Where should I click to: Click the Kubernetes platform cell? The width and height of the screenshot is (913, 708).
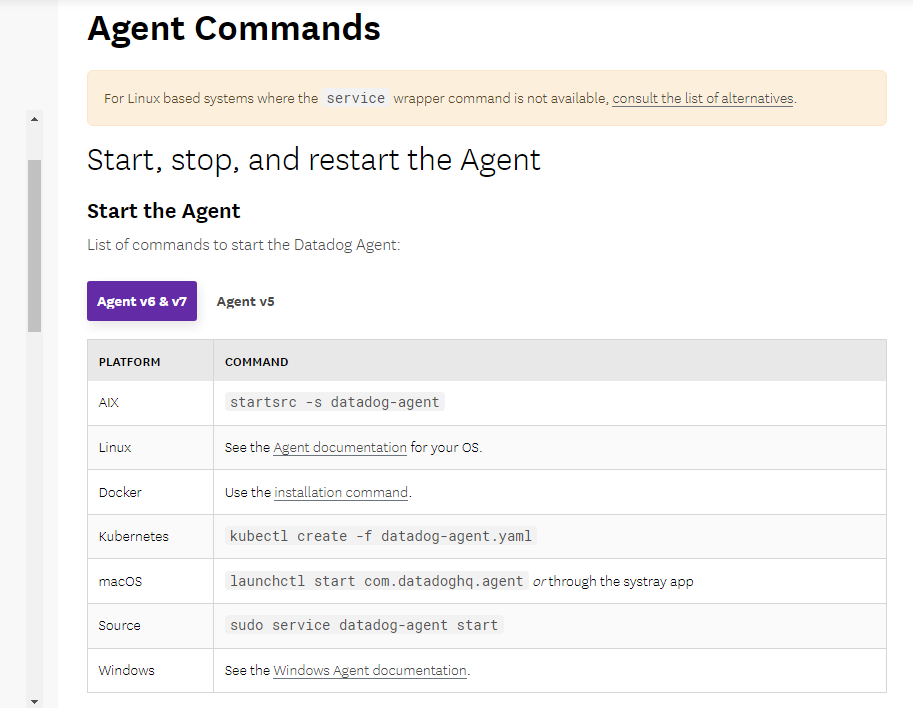click(x=150, y=537)
